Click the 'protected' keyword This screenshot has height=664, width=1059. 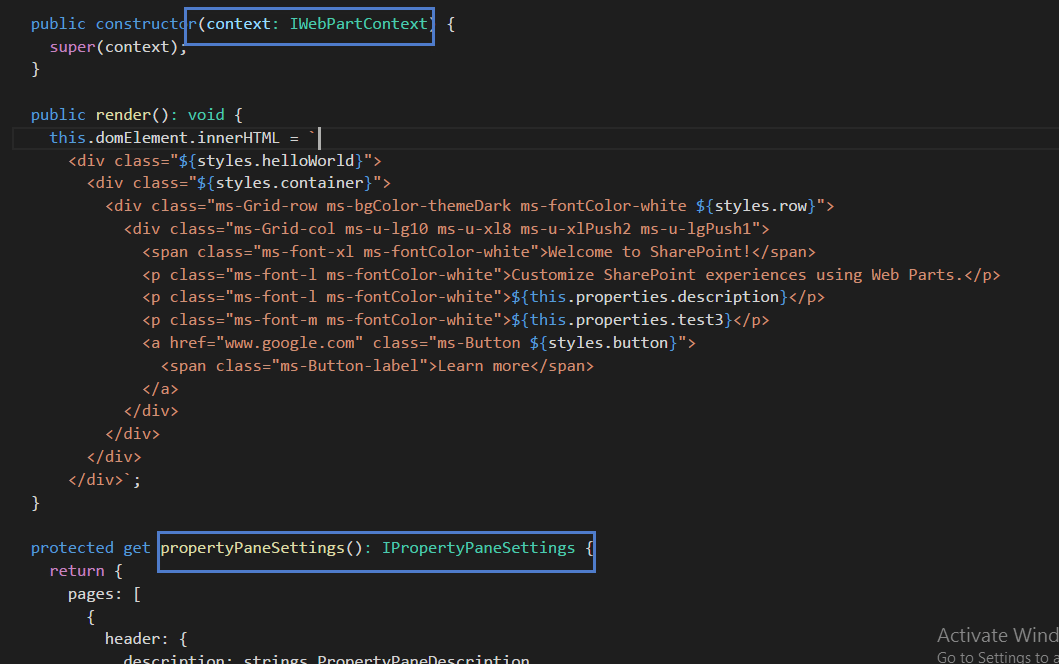pyautogui.click(x=72, y=548)
